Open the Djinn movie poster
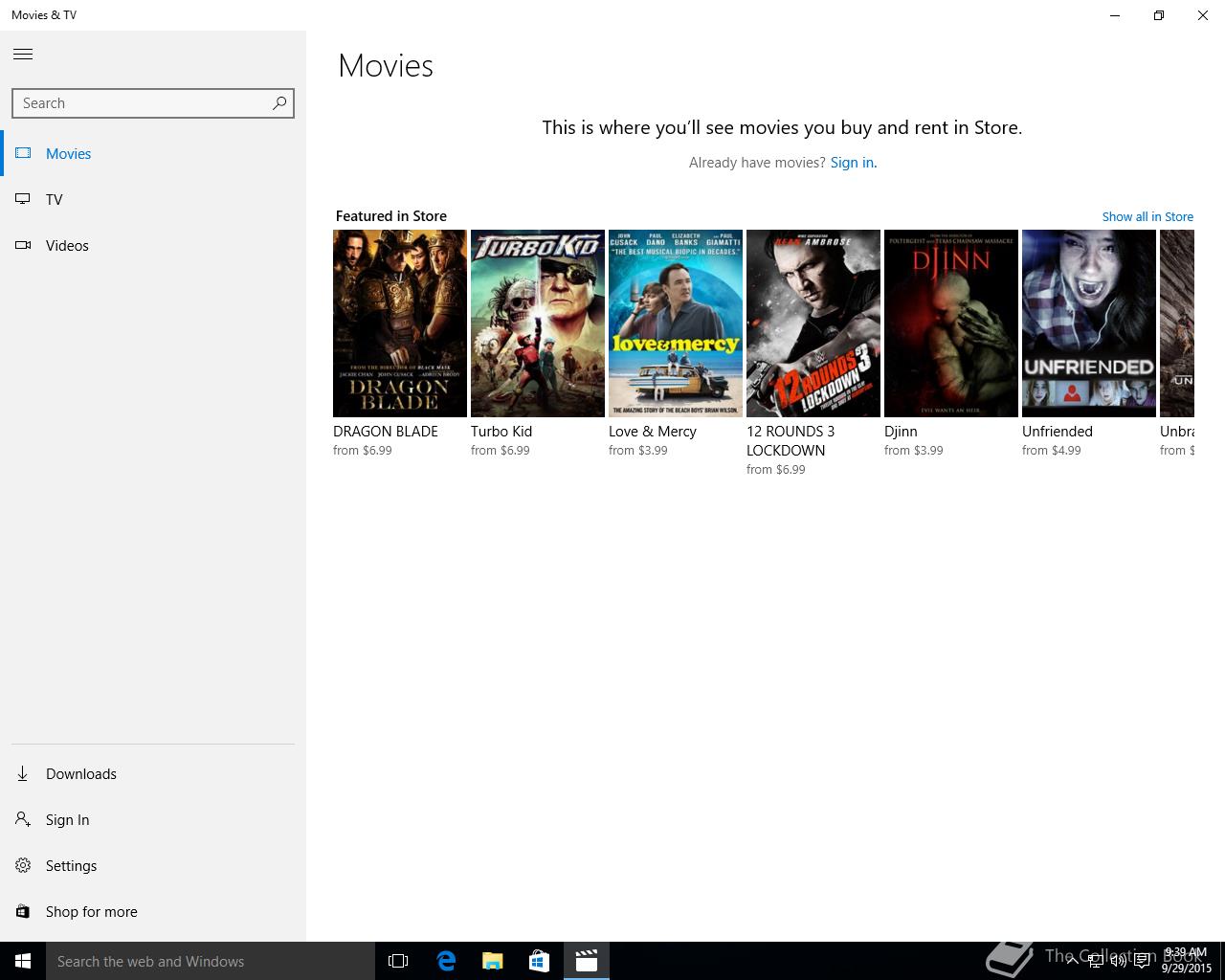Screen dimensions: 1225x980 [x=951, y=323]
